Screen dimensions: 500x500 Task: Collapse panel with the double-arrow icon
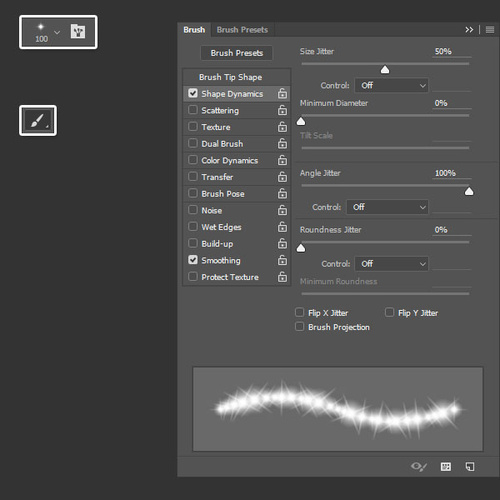tap(469, 30)
